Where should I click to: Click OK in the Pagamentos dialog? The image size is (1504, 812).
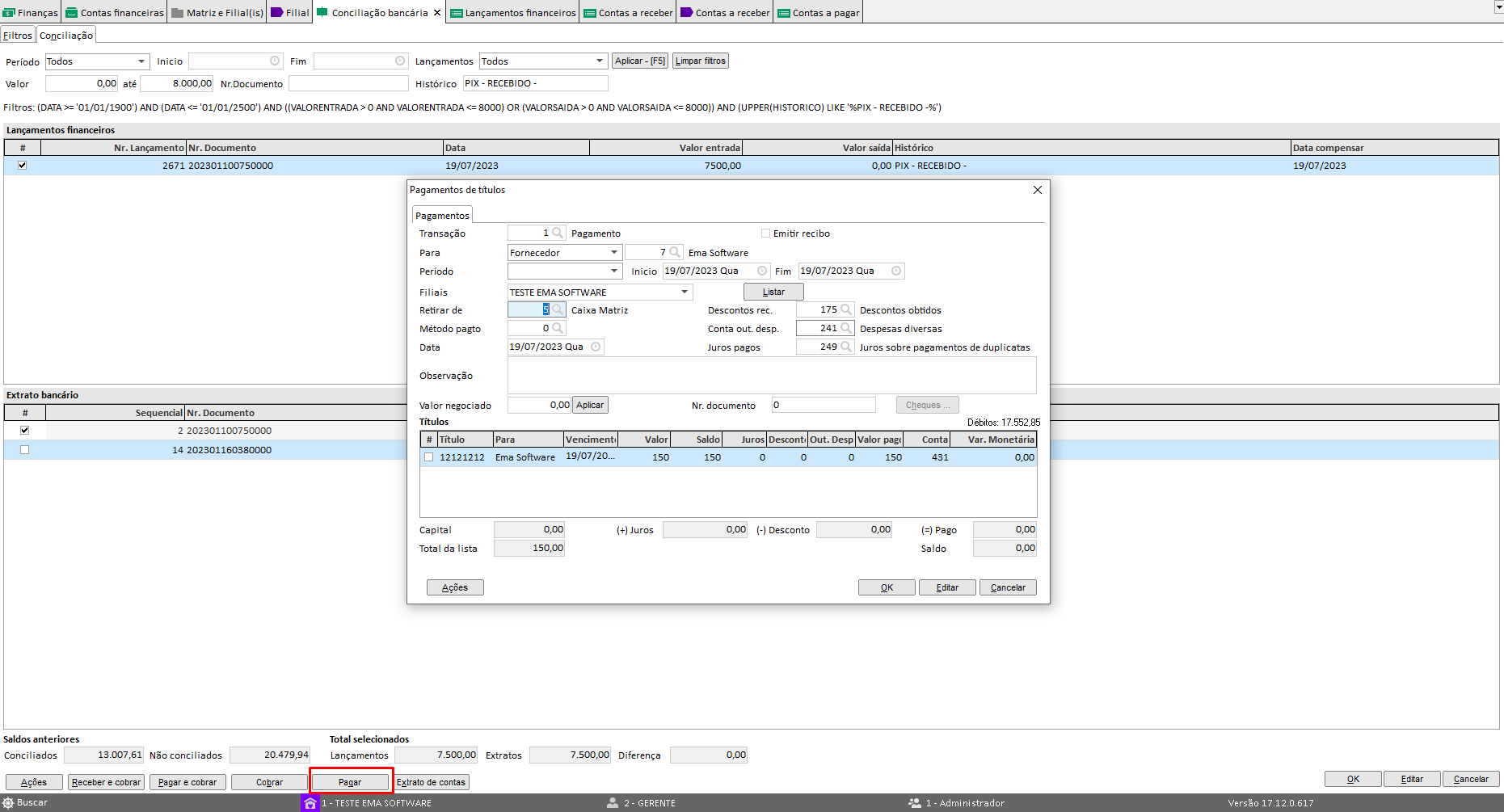point(887,587)
